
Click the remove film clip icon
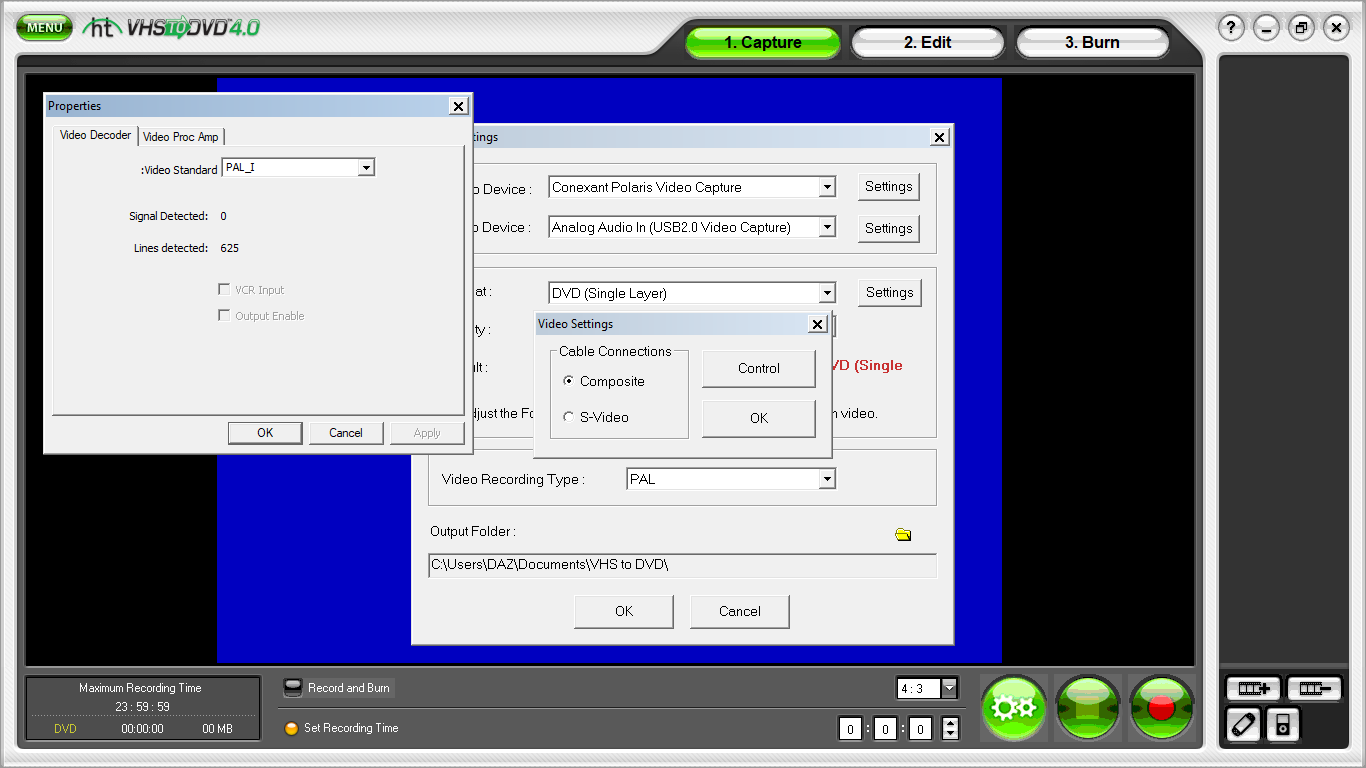pyautogui.click(x=1314, y=688)
